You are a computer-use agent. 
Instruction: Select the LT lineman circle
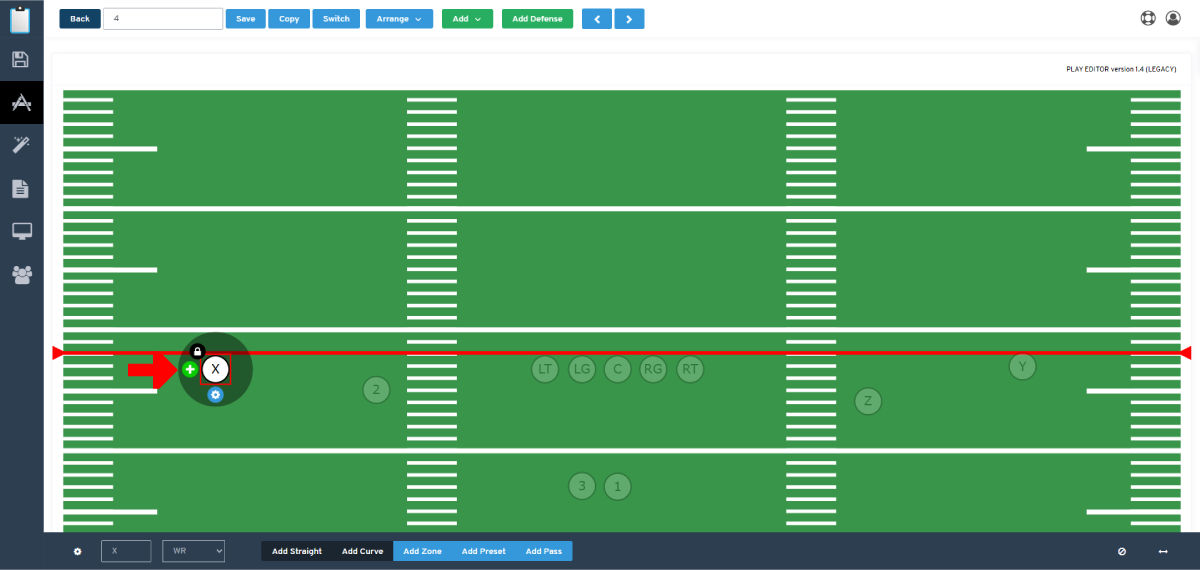tap(545, 369)
